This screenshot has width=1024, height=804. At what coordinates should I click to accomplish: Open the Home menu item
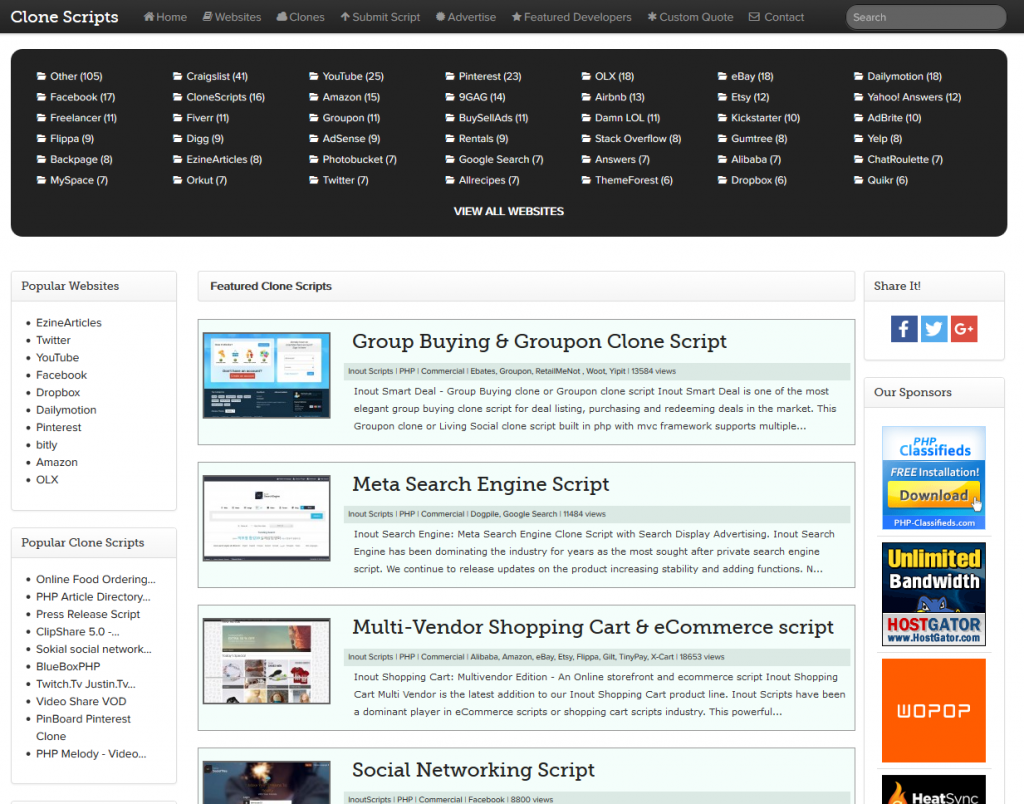(x=165, y=17)
